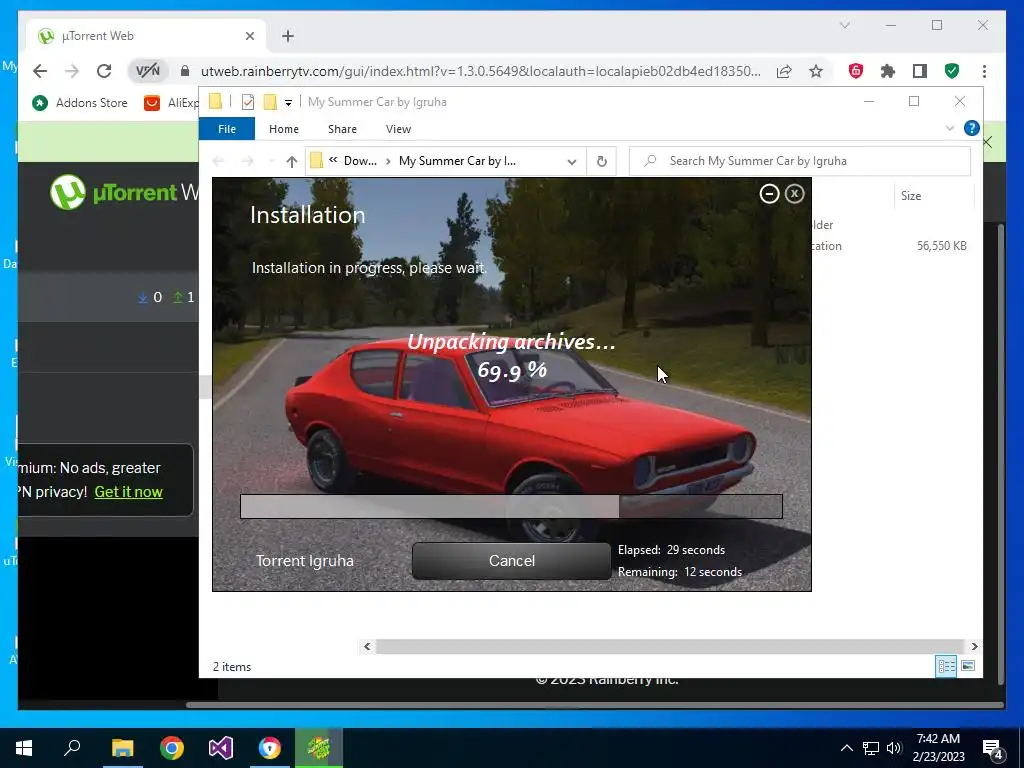The width and height of the screenshot is (1024, 768).
Task: Open the Customize Quick Access Toolbar dropdown
Action: tap(288, 103)
